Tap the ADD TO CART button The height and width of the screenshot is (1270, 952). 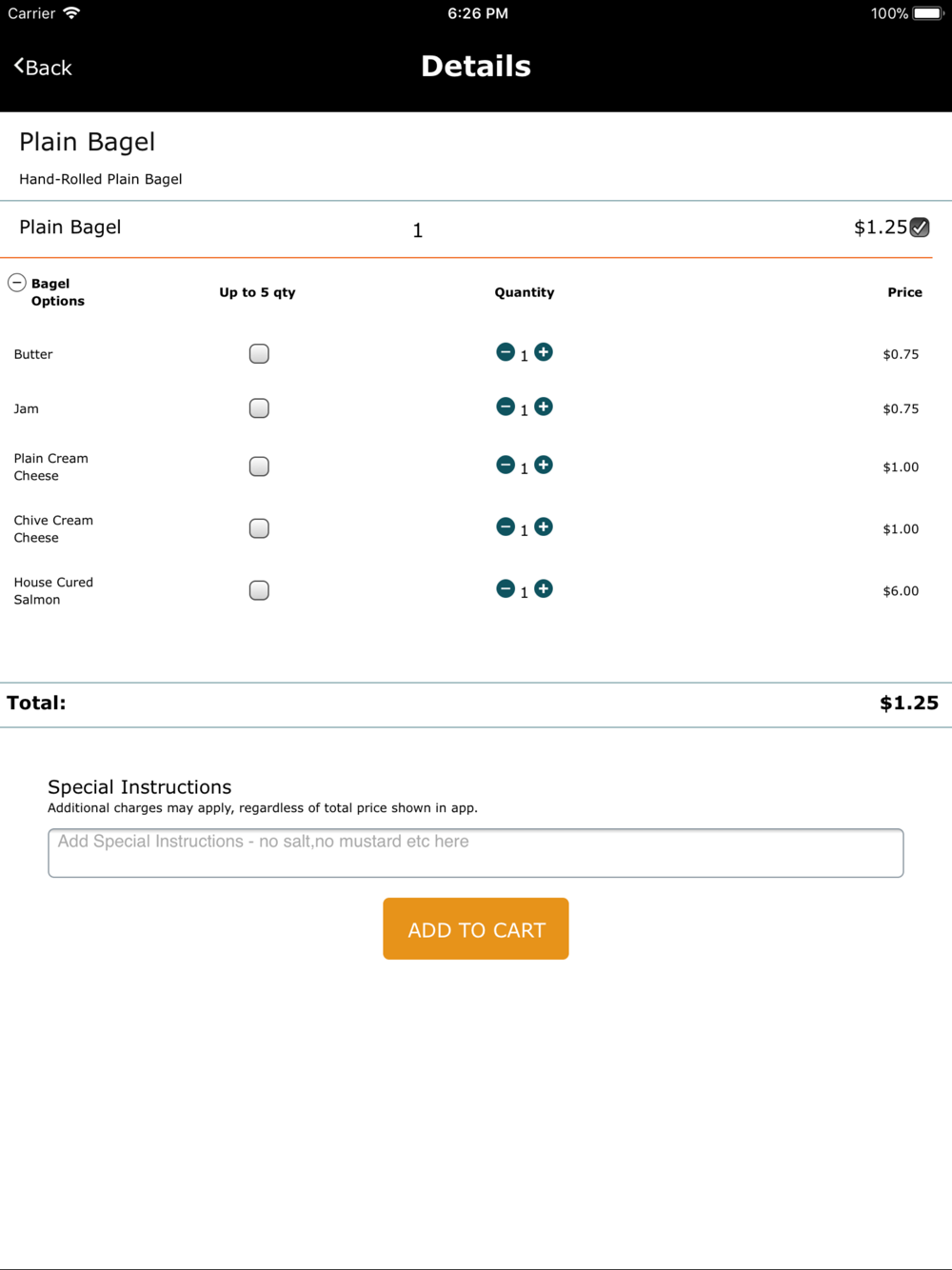point(476,929)
